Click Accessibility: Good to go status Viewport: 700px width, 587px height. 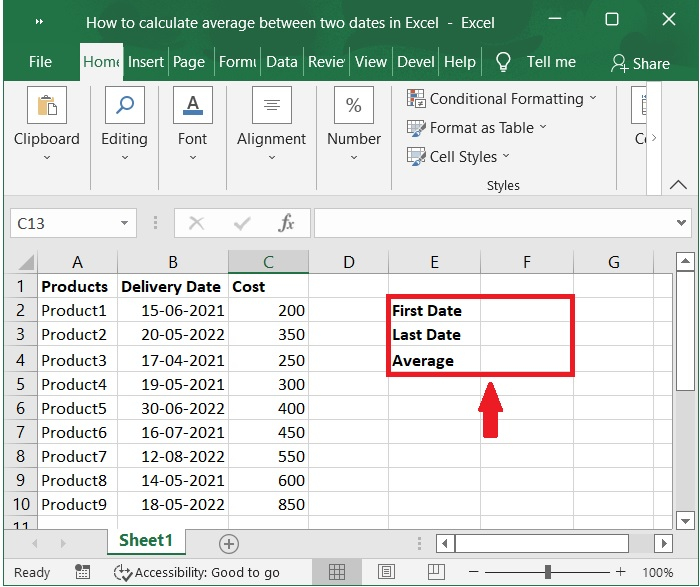(197, 573)
